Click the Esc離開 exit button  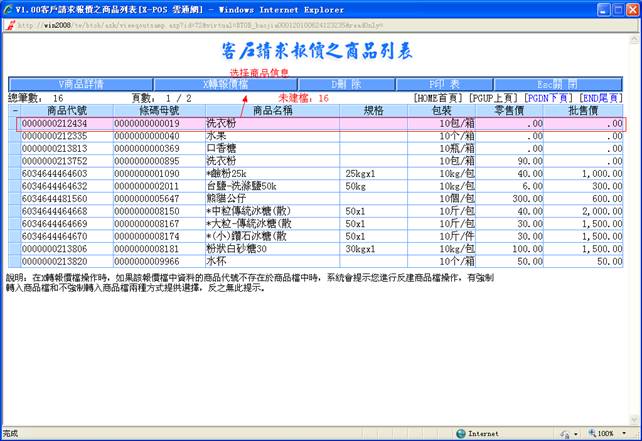click(560, 85)
